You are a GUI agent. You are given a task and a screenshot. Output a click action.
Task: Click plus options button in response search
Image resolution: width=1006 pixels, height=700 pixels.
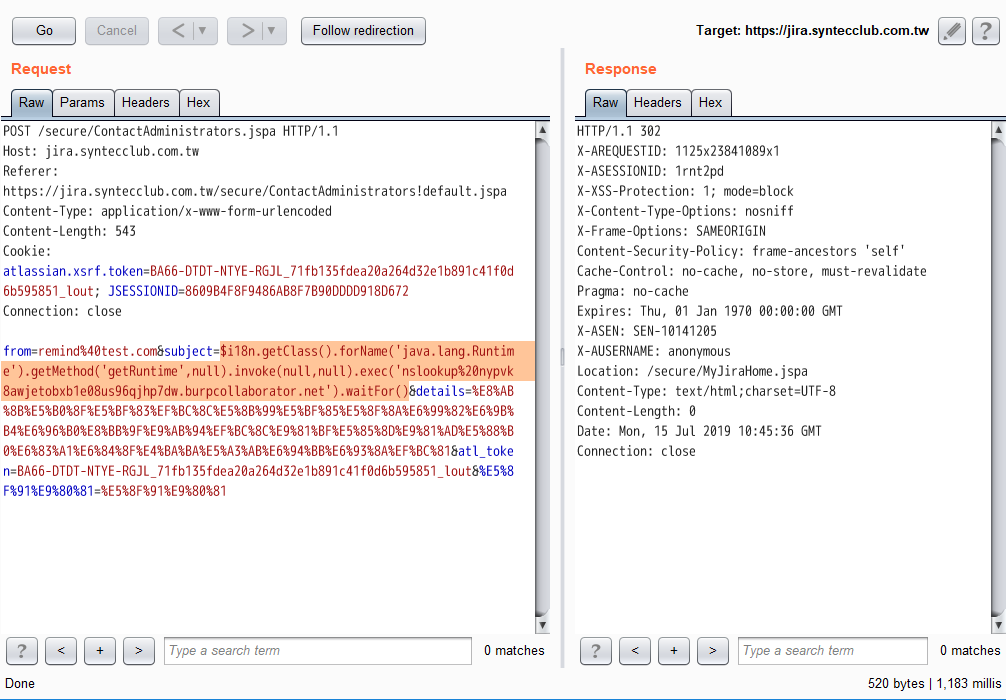click(x=674, y=651)
